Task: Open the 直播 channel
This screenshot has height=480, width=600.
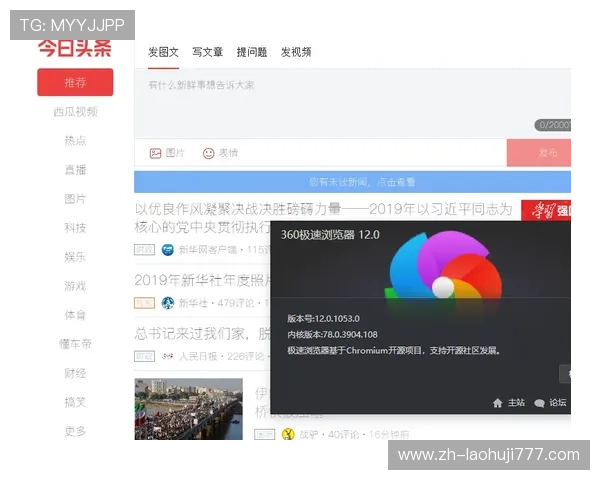Action: [x=75, y=170]
